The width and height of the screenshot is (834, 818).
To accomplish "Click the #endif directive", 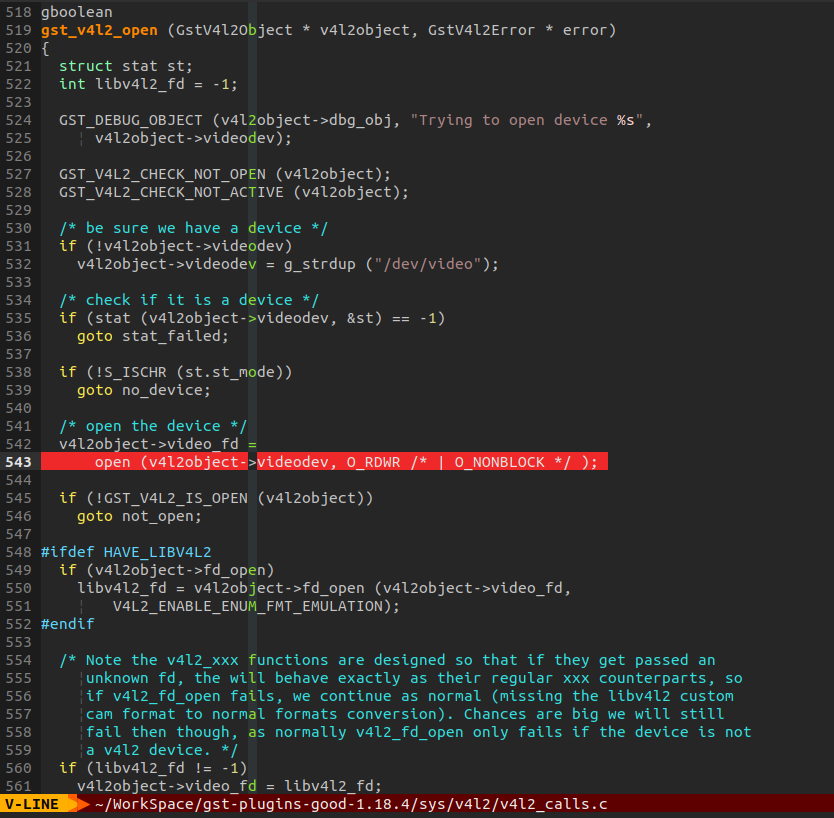I will point(66,623).
